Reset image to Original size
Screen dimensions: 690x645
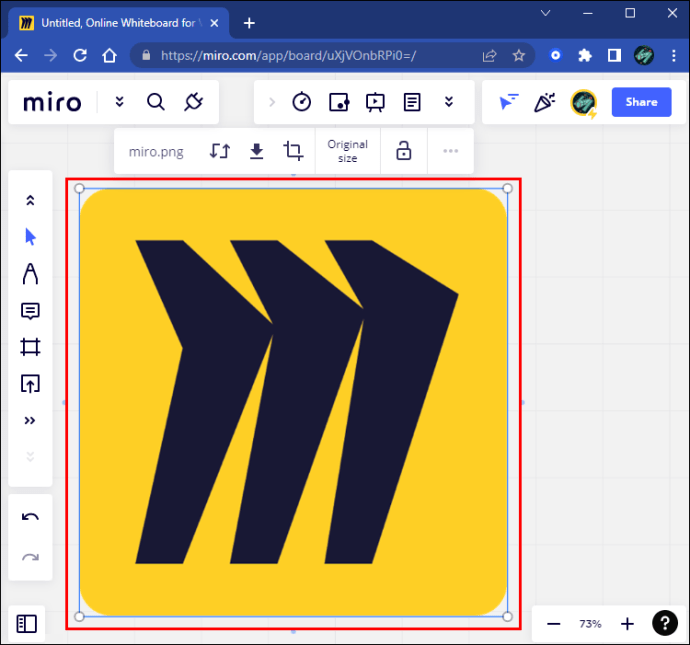coord(347,151)
